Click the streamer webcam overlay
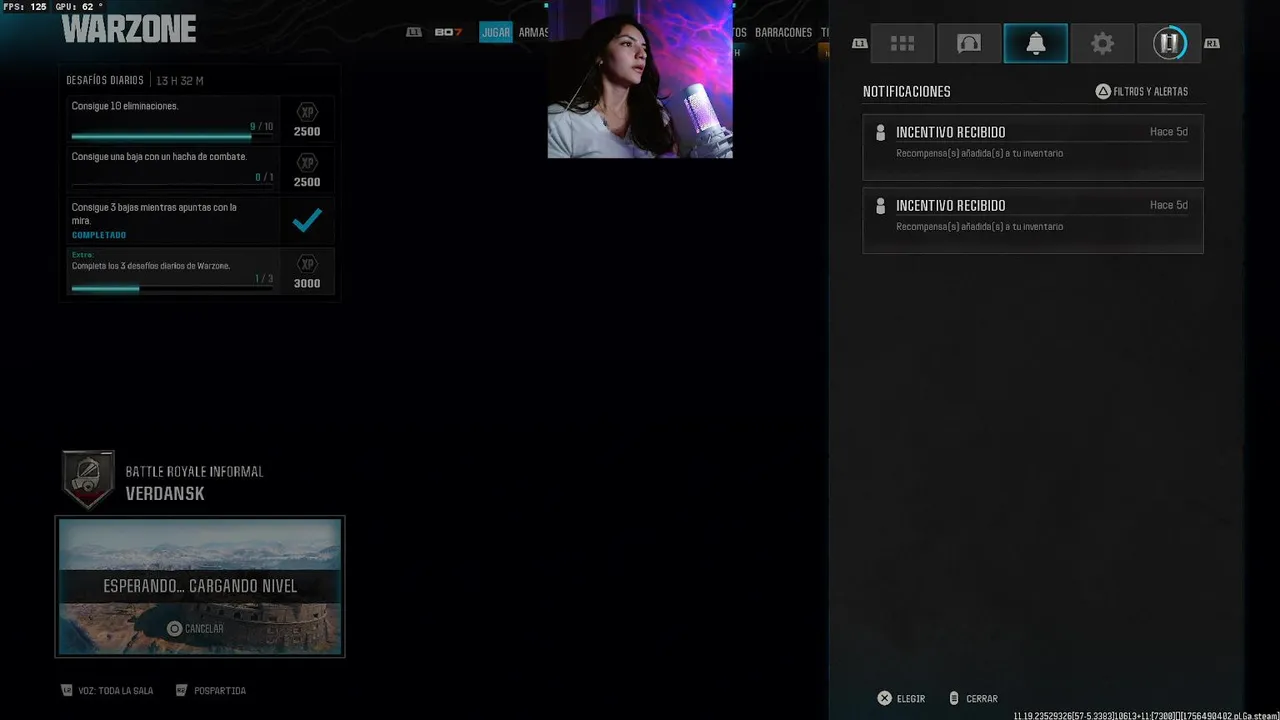 tap(640, 79)
